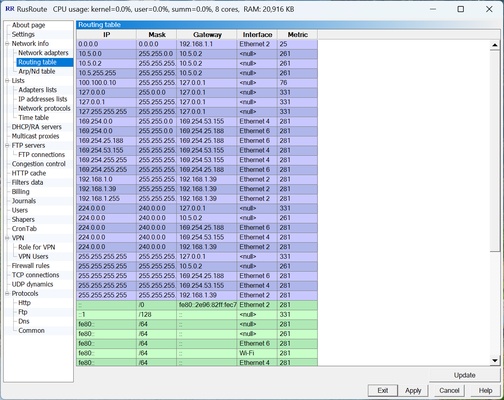This screenshot has height=400, width=504.
Task: Select CronTab in the tree
Action: 24,229
